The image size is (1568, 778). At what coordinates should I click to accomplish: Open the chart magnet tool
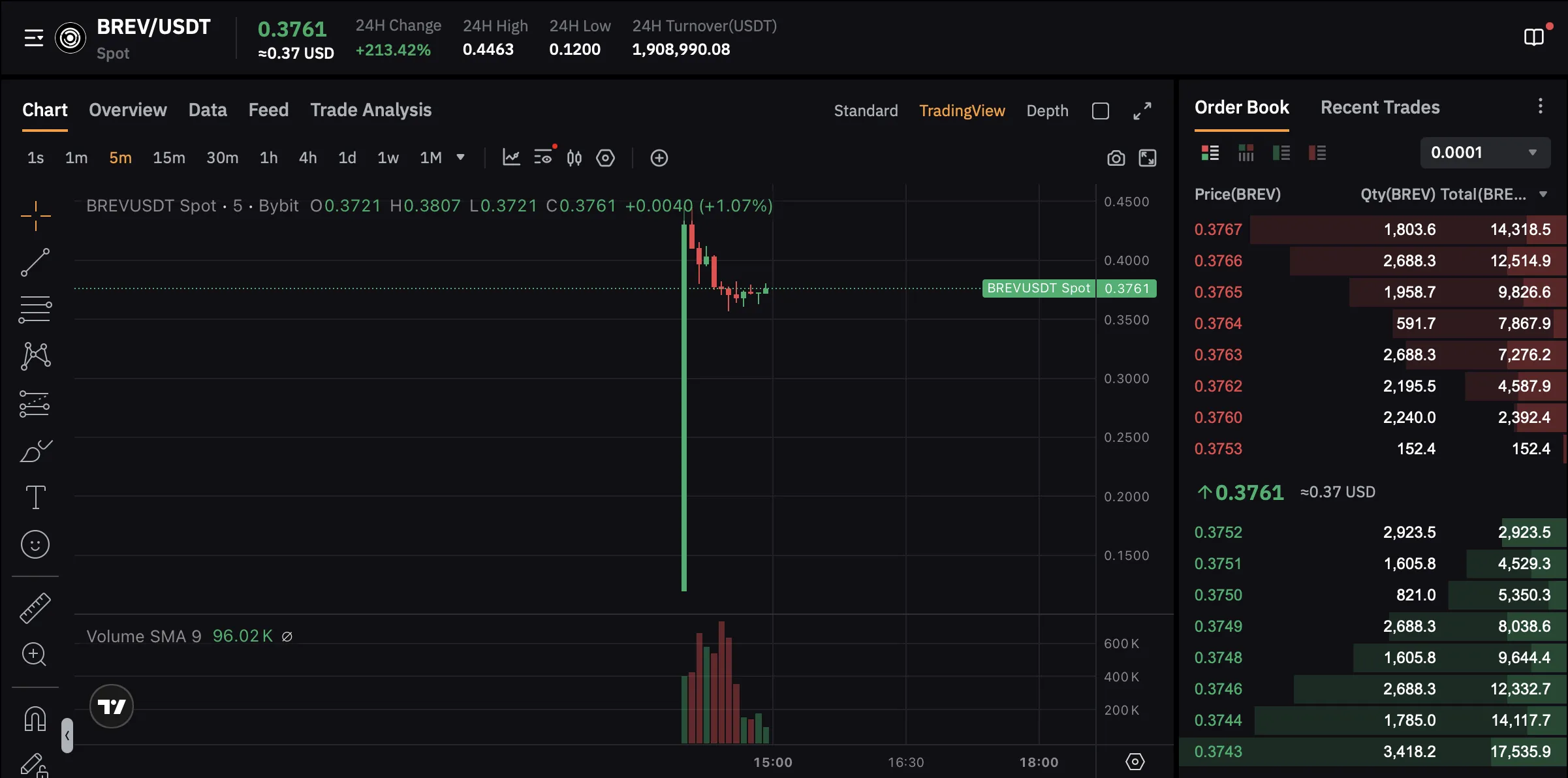tap(36, 718)
